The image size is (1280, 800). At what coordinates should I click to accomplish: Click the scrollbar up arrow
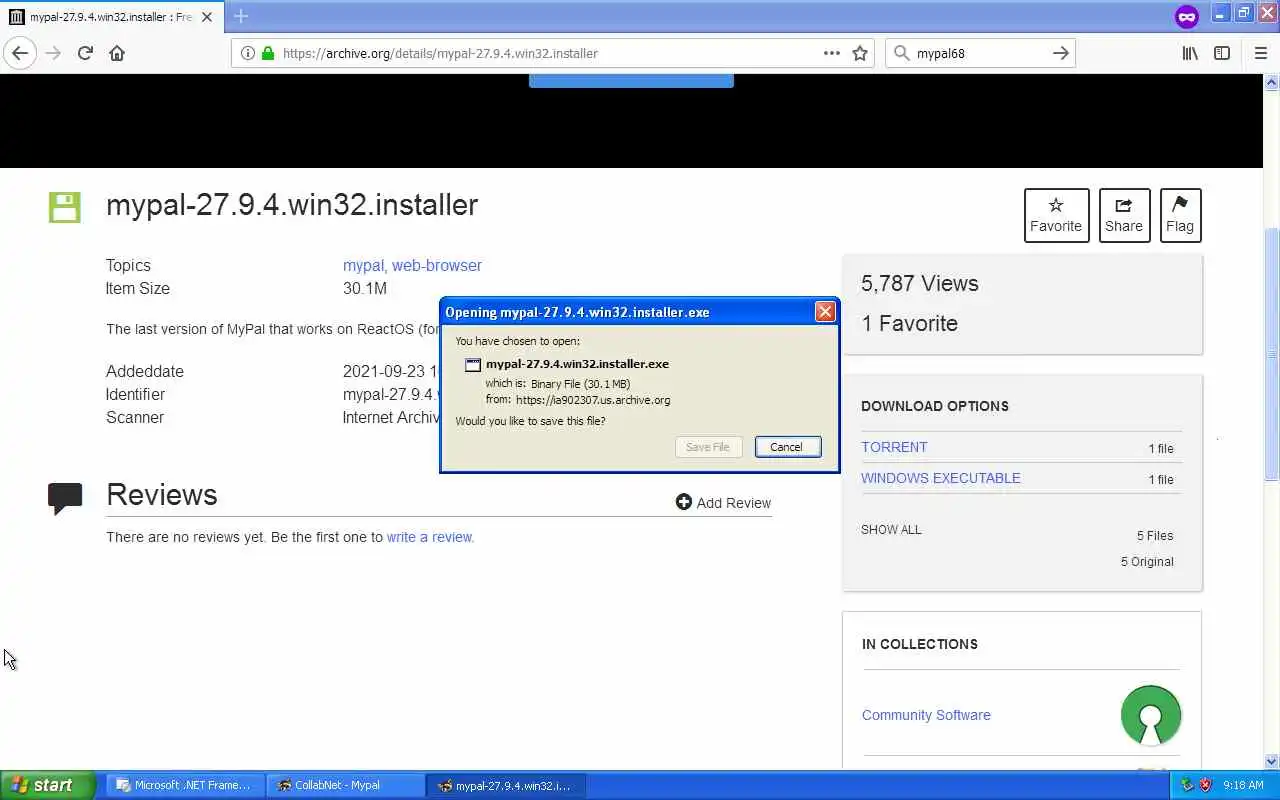(1272, 81)
